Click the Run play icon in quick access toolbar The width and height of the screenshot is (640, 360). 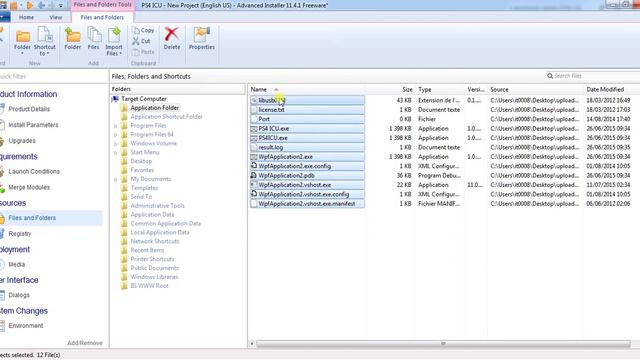click(29, 5)
